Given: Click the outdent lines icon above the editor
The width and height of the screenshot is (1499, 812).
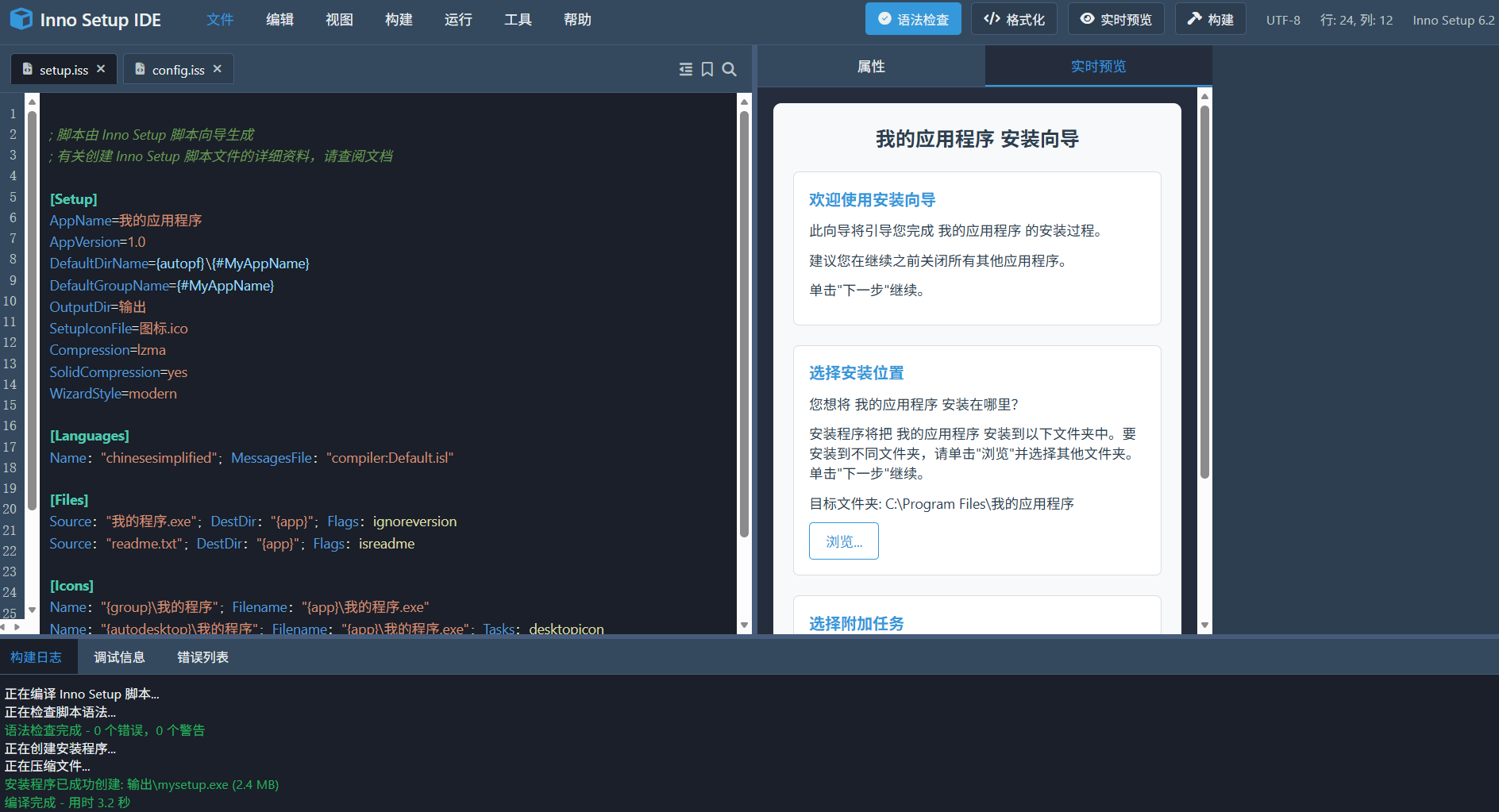Looking at the screenshot, I should tap(686, 70).
